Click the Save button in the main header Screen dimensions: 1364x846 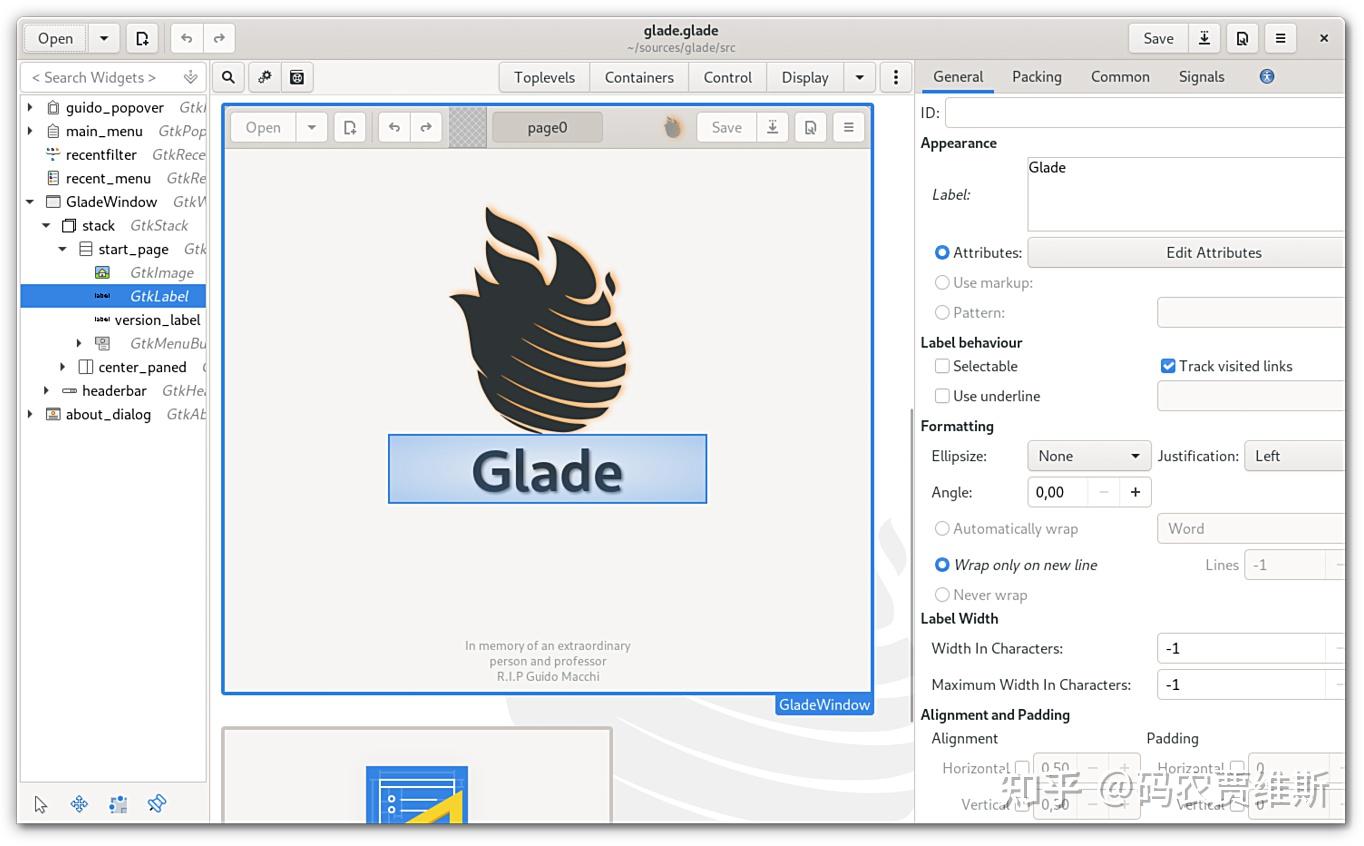click(x=1159, y=39)
